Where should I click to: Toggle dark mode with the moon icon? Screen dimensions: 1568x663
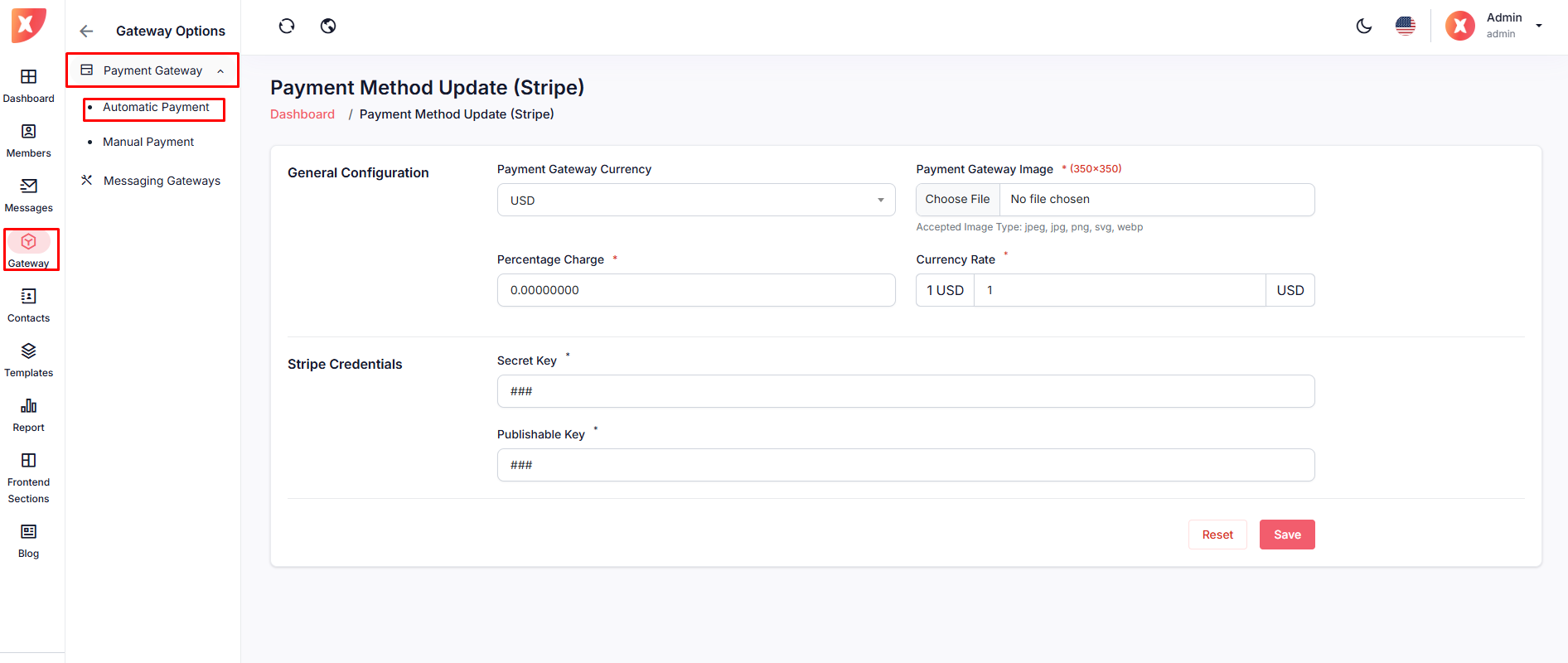1363,27
